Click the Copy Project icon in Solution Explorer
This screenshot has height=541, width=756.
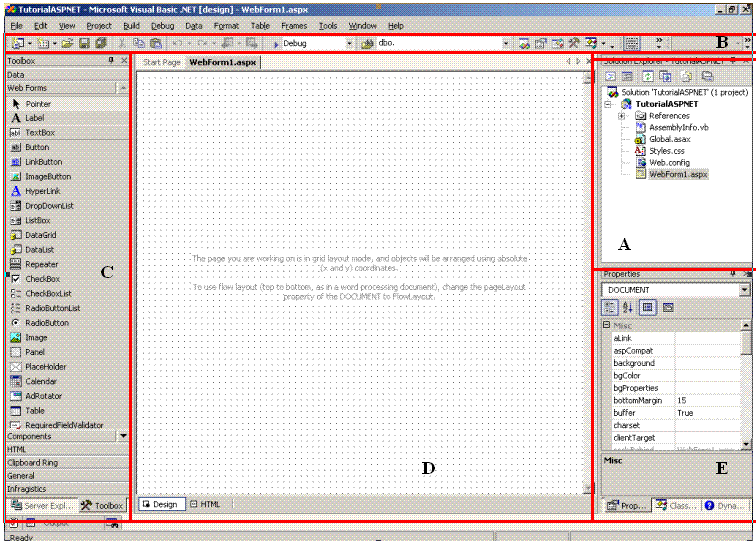click(665, 76)
